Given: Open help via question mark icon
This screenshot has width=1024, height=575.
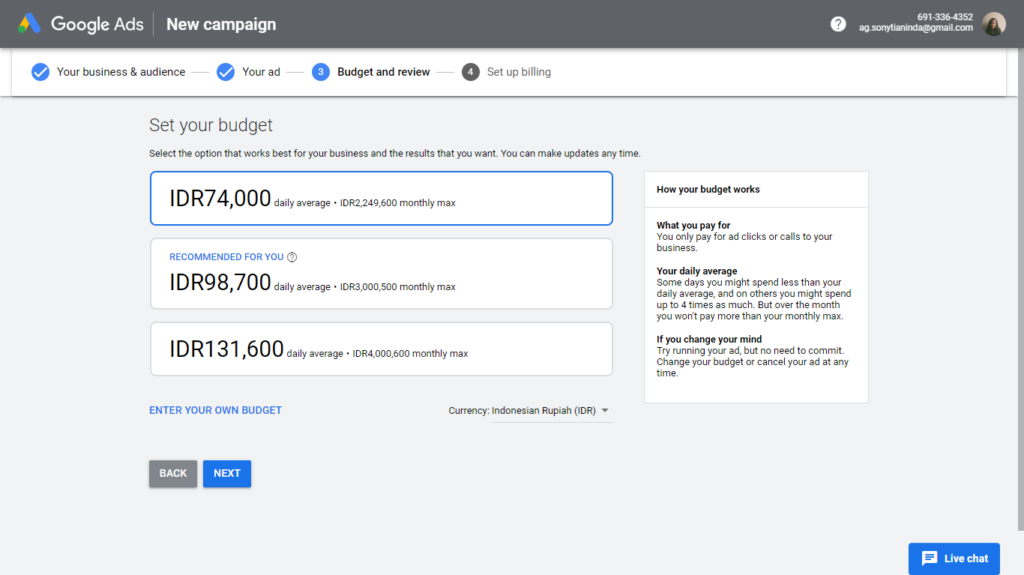Looking at the screenshot, I should coord(838,24).
